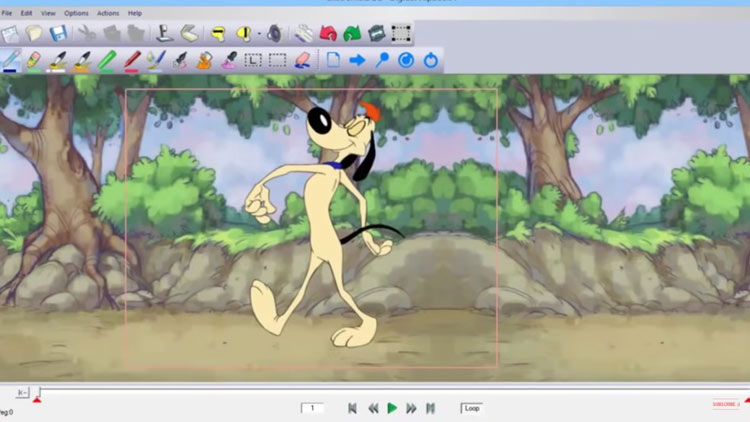750x422 pixels.
Task: Select the brush tool with white swatch
Action: click(x=57, y=61)
